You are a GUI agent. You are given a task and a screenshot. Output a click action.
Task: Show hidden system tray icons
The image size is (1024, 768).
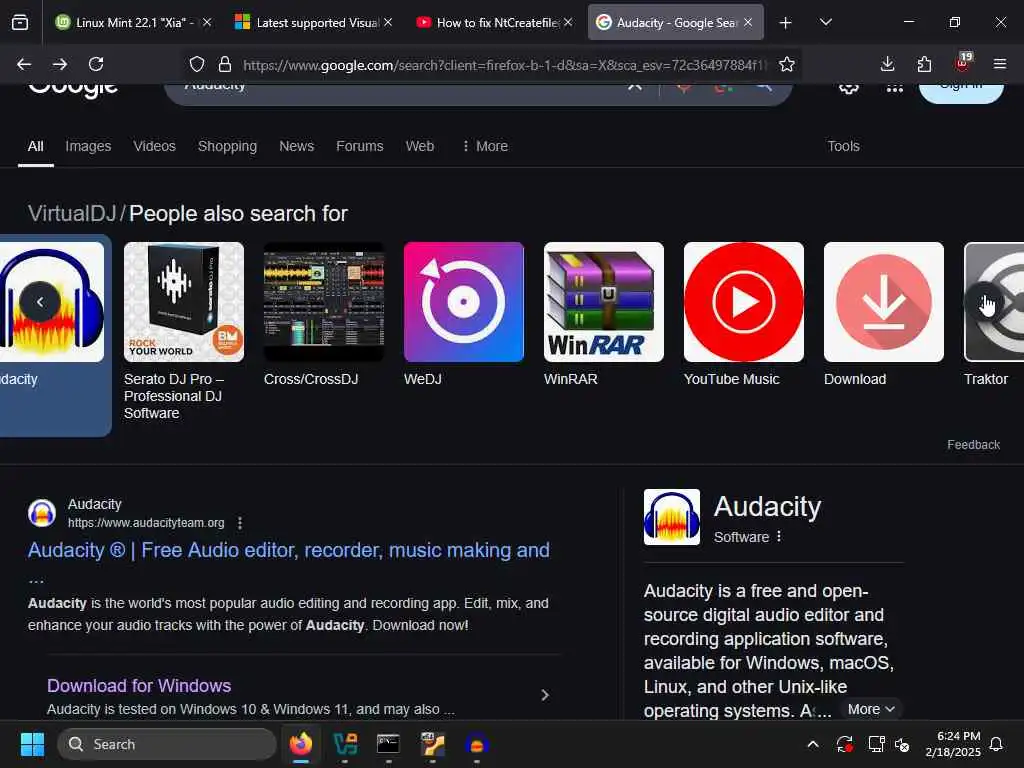pyautogui.click(x=813, y=744)
